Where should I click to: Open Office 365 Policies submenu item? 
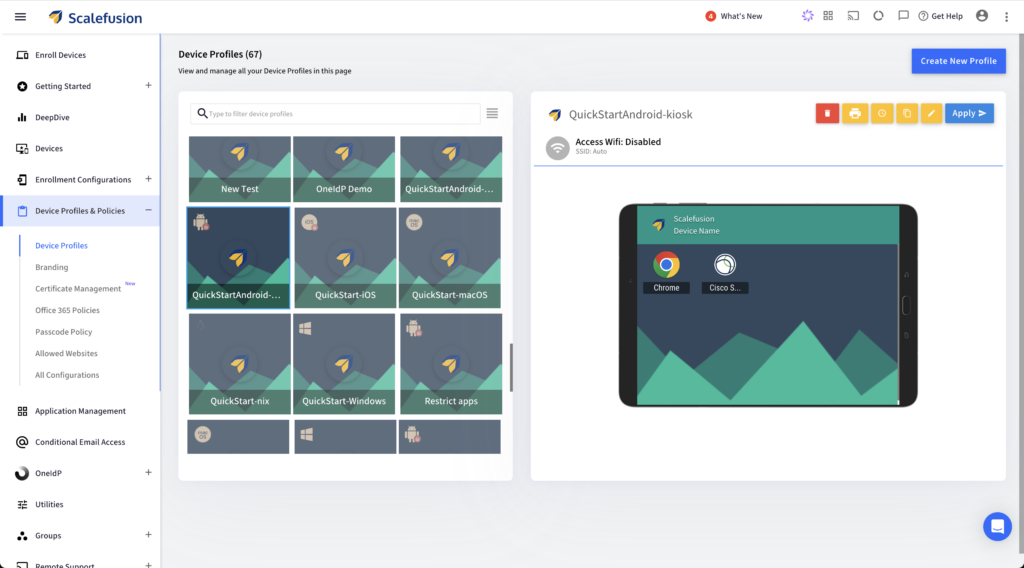click(x=67, y=310)
